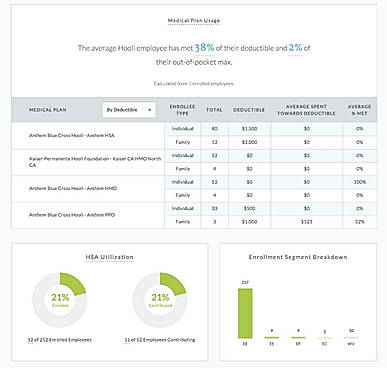Click the HSA Utilization heading
This screenshot has height=368, width=387.
(110, 257)
